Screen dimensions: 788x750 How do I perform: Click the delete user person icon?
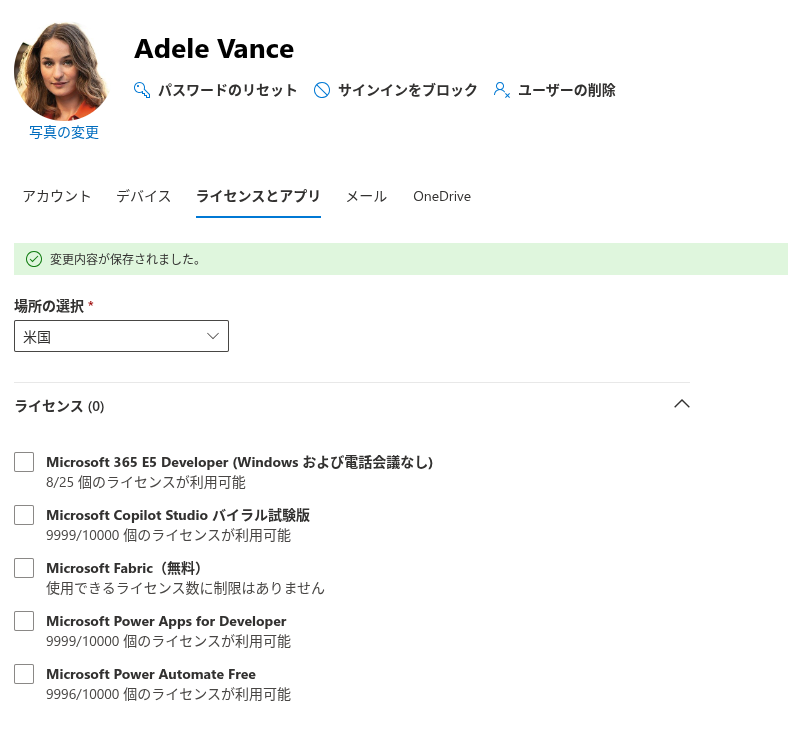(x=501, y=90)
